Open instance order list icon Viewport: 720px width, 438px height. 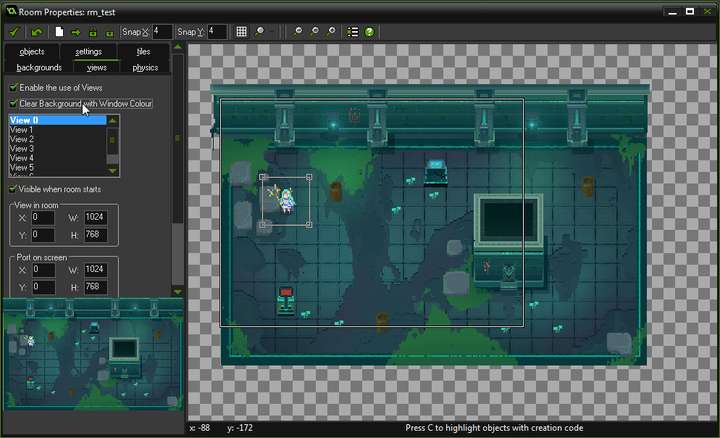point(353,32)
